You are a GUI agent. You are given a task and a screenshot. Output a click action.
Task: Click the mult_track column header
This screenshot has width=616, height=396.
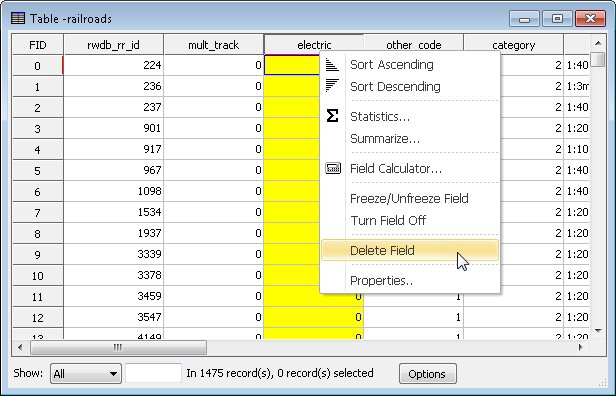click(213, 45)
